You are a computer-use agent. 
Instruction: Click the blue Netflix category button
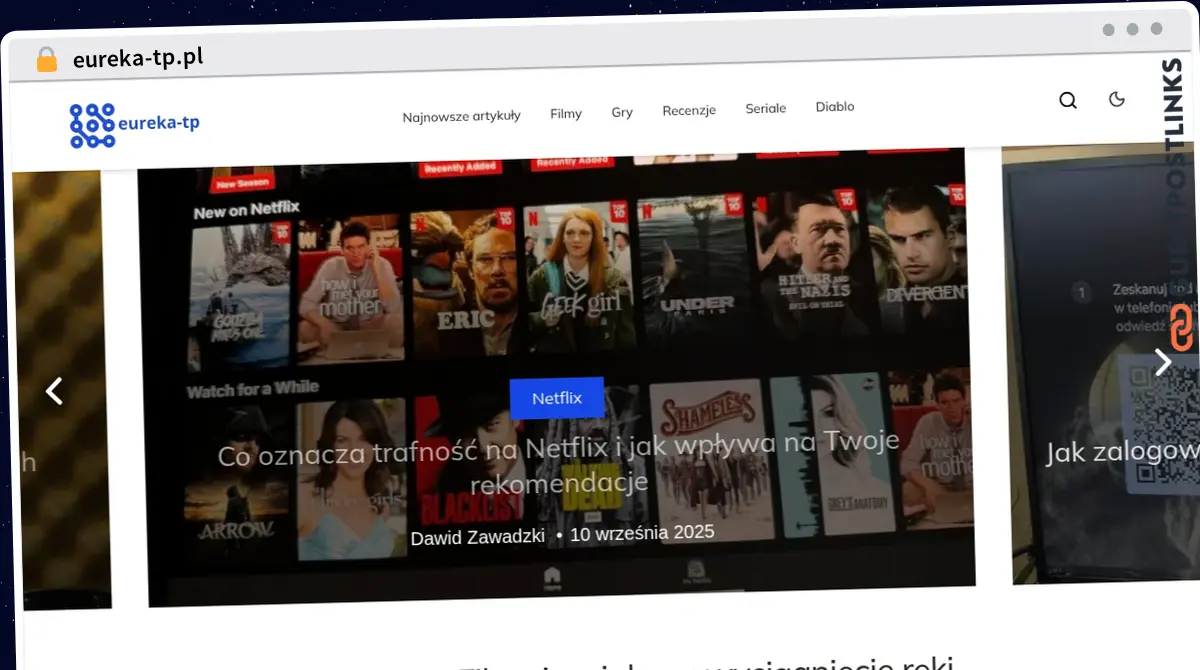[x=557, y=397]
